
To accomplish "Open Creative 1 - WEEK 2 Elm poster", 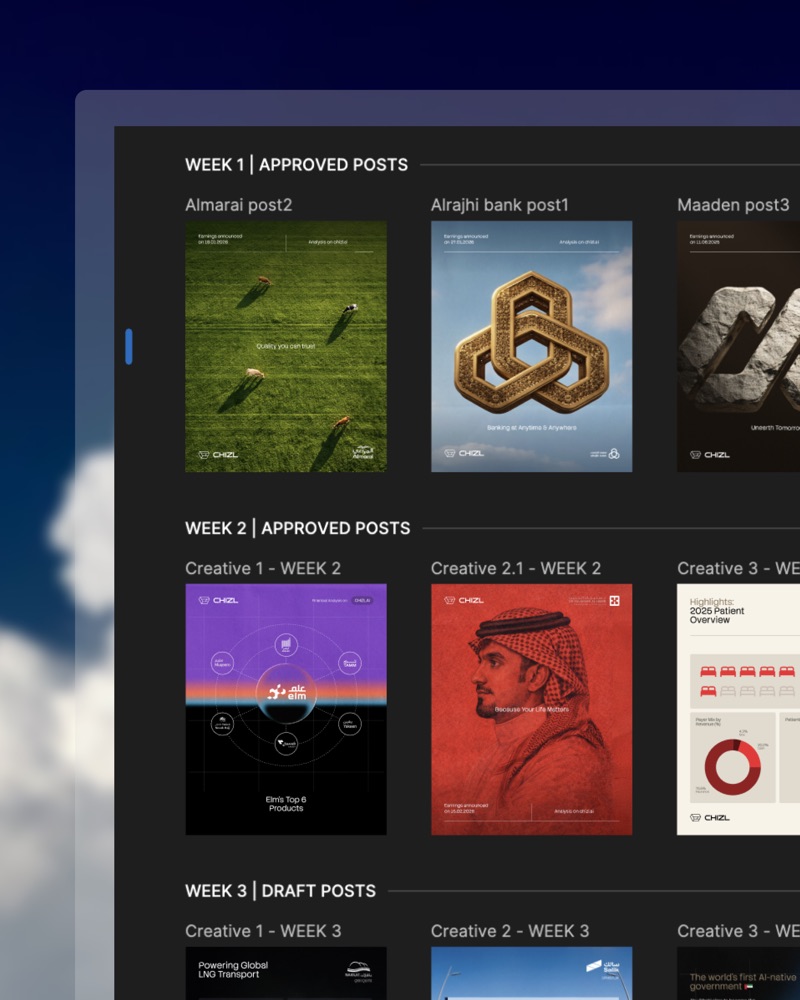I will [x=286, y=709].
